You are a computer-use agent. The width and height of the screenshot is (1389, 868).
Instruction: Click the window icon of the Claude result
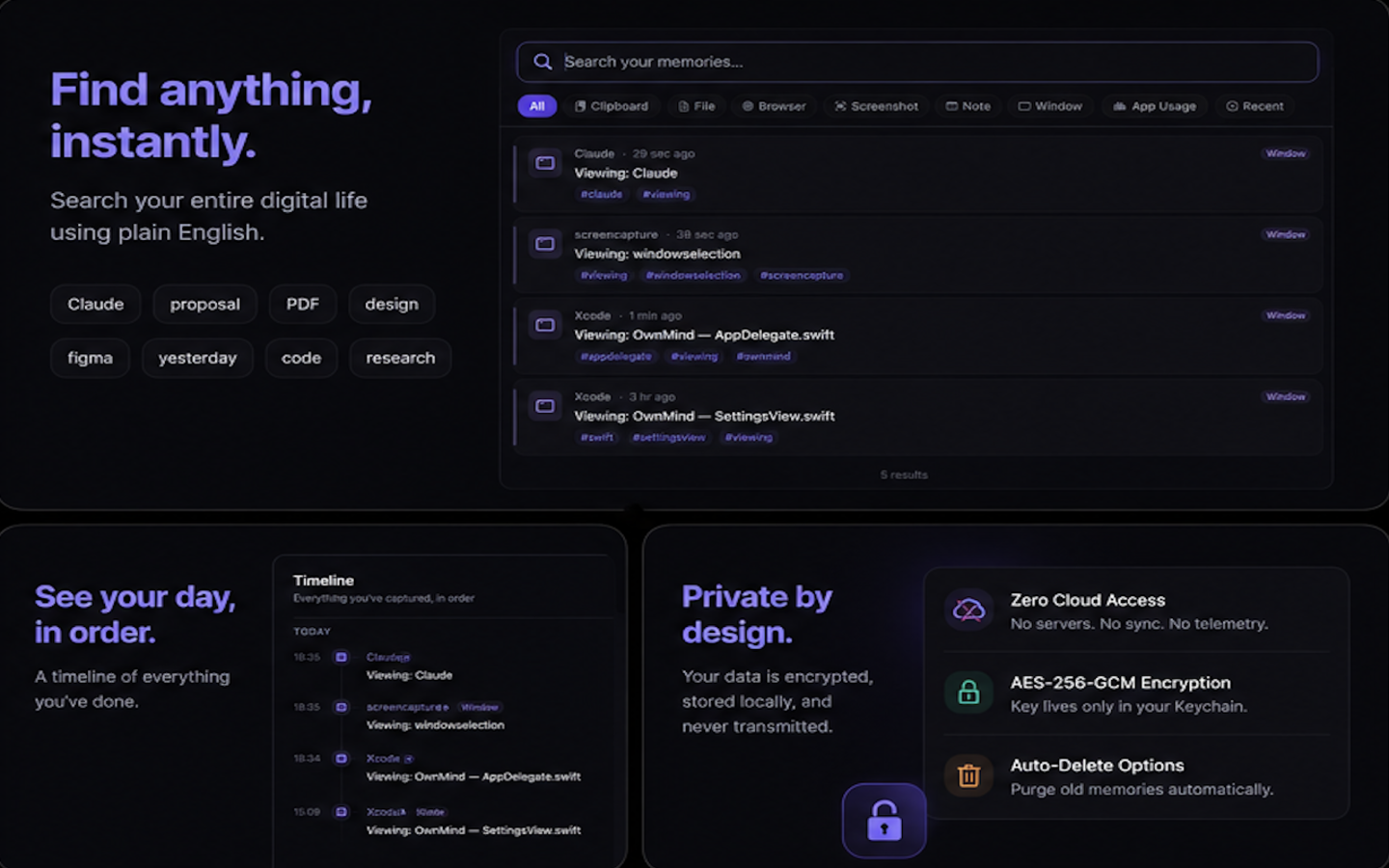pyautogui.click(x=545, y=163)
